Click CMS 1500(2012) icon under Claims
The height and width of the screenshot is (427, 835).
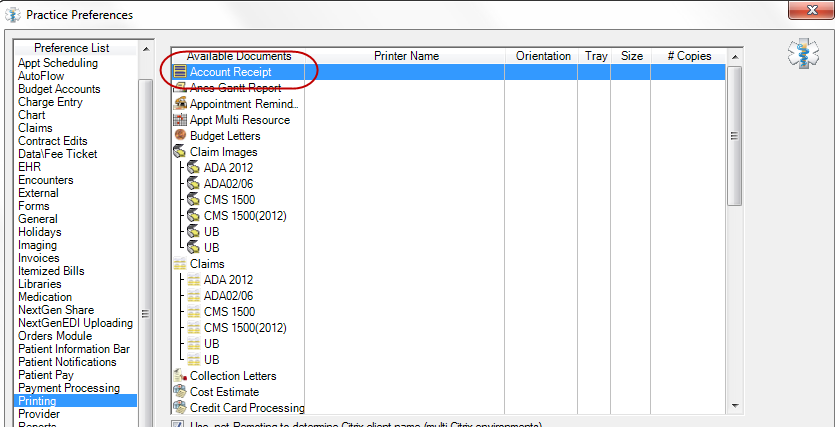click(194, 327)
